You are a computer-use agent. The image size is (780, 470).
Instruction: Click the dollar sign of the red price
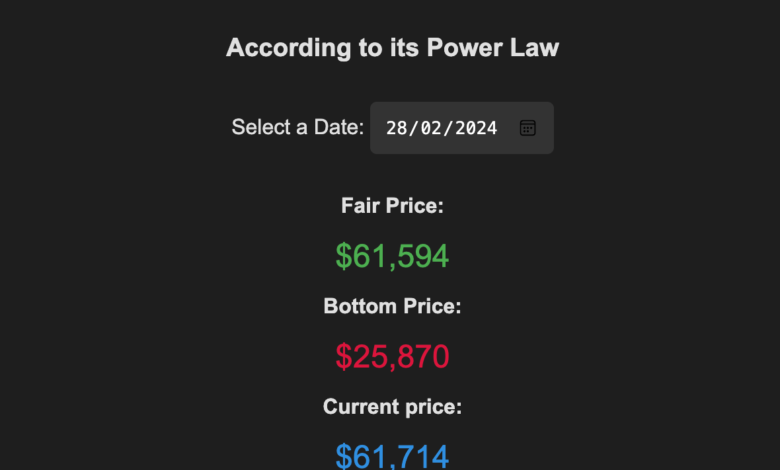tap(344, 357)
